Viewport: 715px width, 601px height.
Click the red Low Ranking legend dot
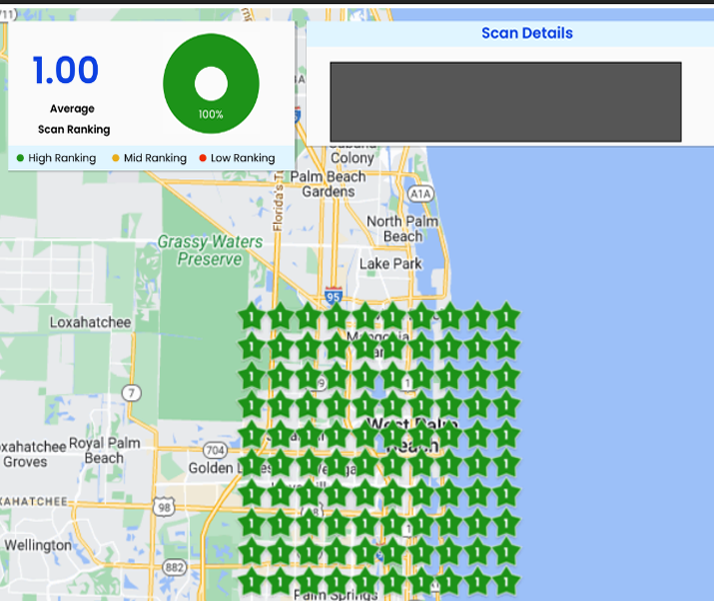click(202, 158)
